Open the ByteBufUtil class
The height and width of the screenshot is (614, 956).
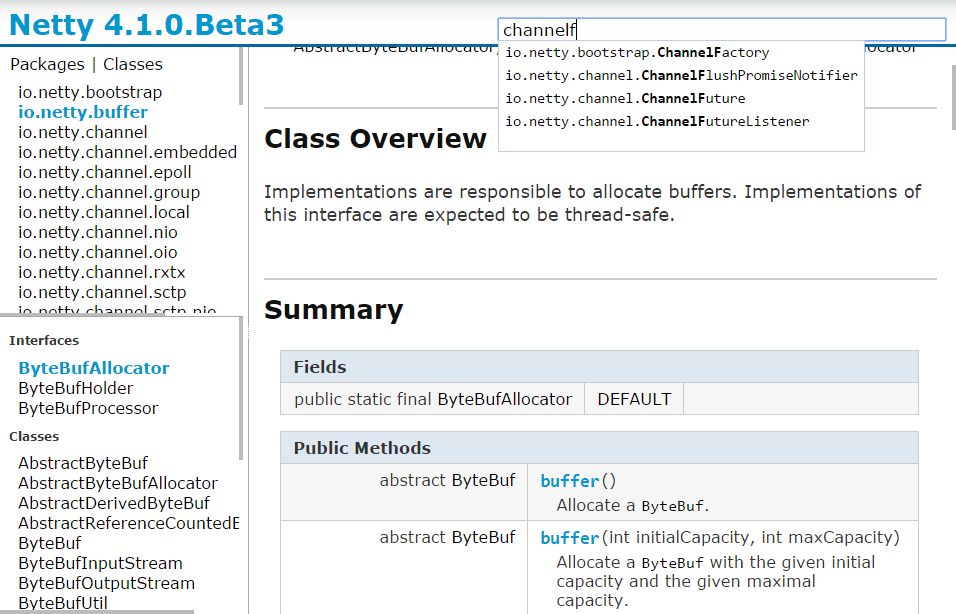click(63, 603)
